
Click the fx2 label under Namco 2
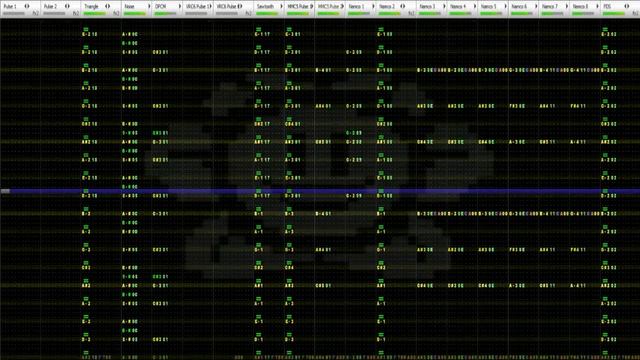pyautogui.click(x=411, y=13)
